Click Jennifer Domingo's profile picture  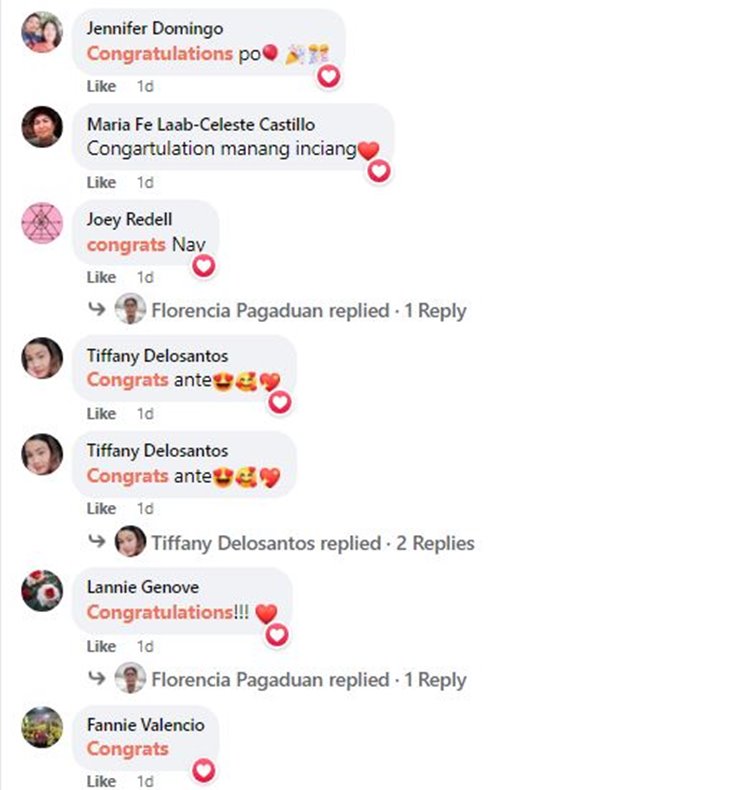point(42,32)
